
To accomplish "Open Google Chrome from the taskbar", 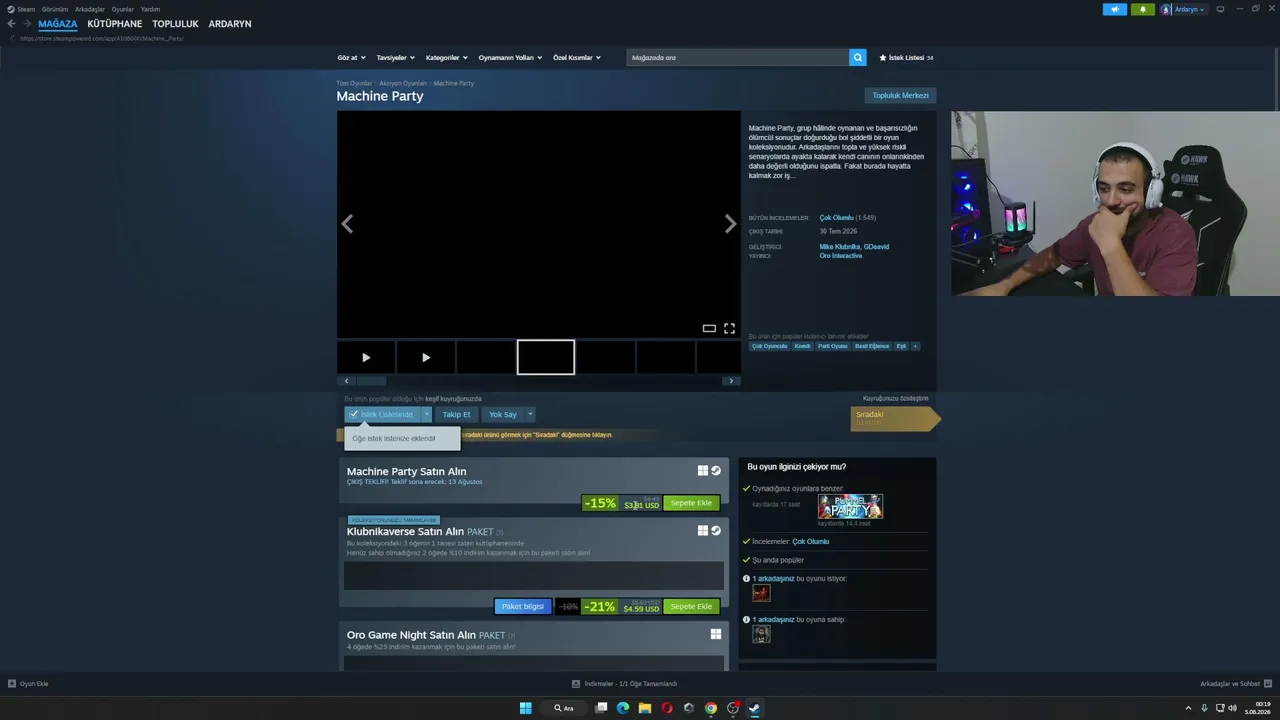I will (x=711, y=708).
